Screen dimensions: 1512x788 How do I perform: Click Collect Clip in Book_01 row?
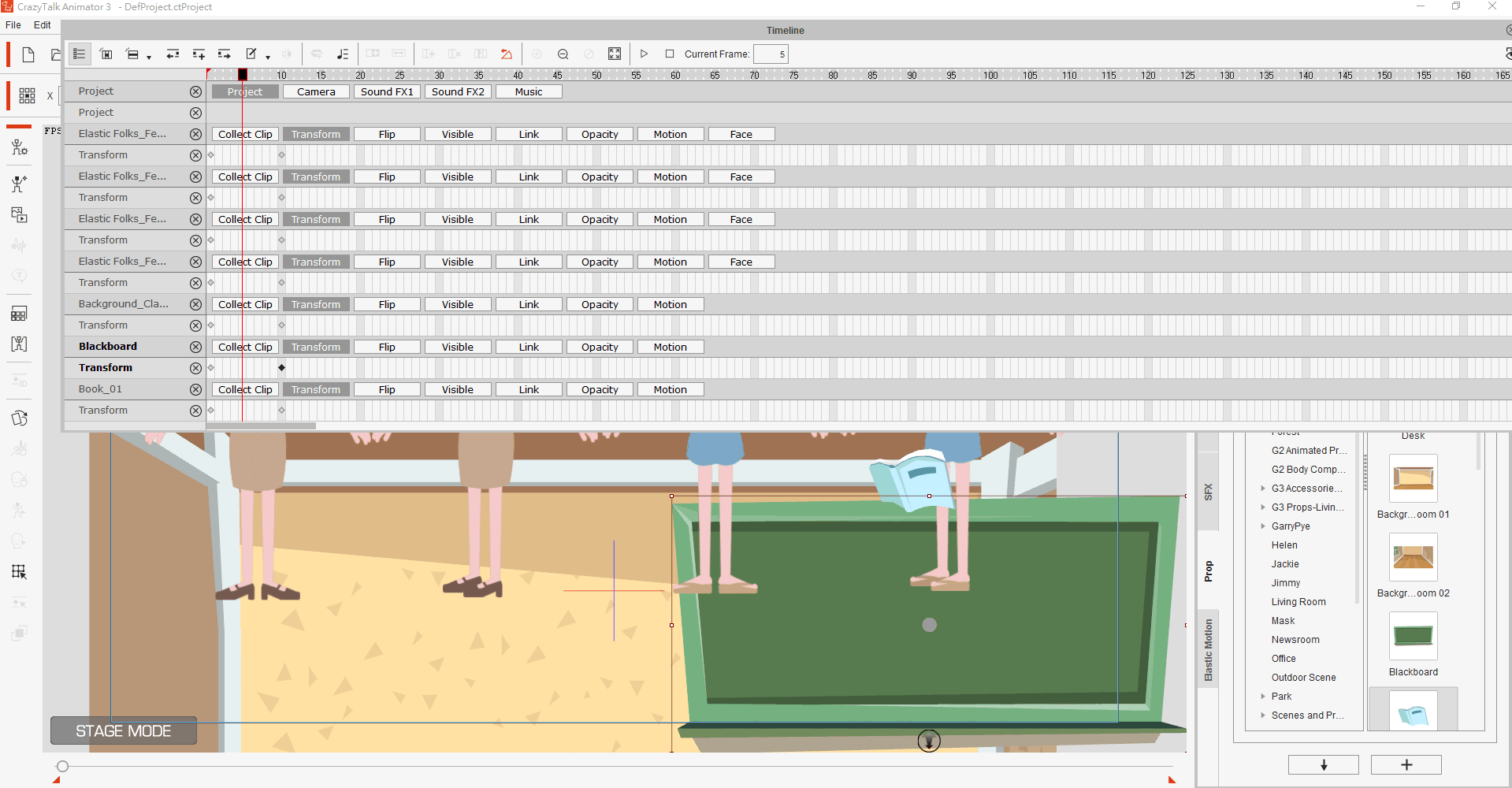[245, 389]
